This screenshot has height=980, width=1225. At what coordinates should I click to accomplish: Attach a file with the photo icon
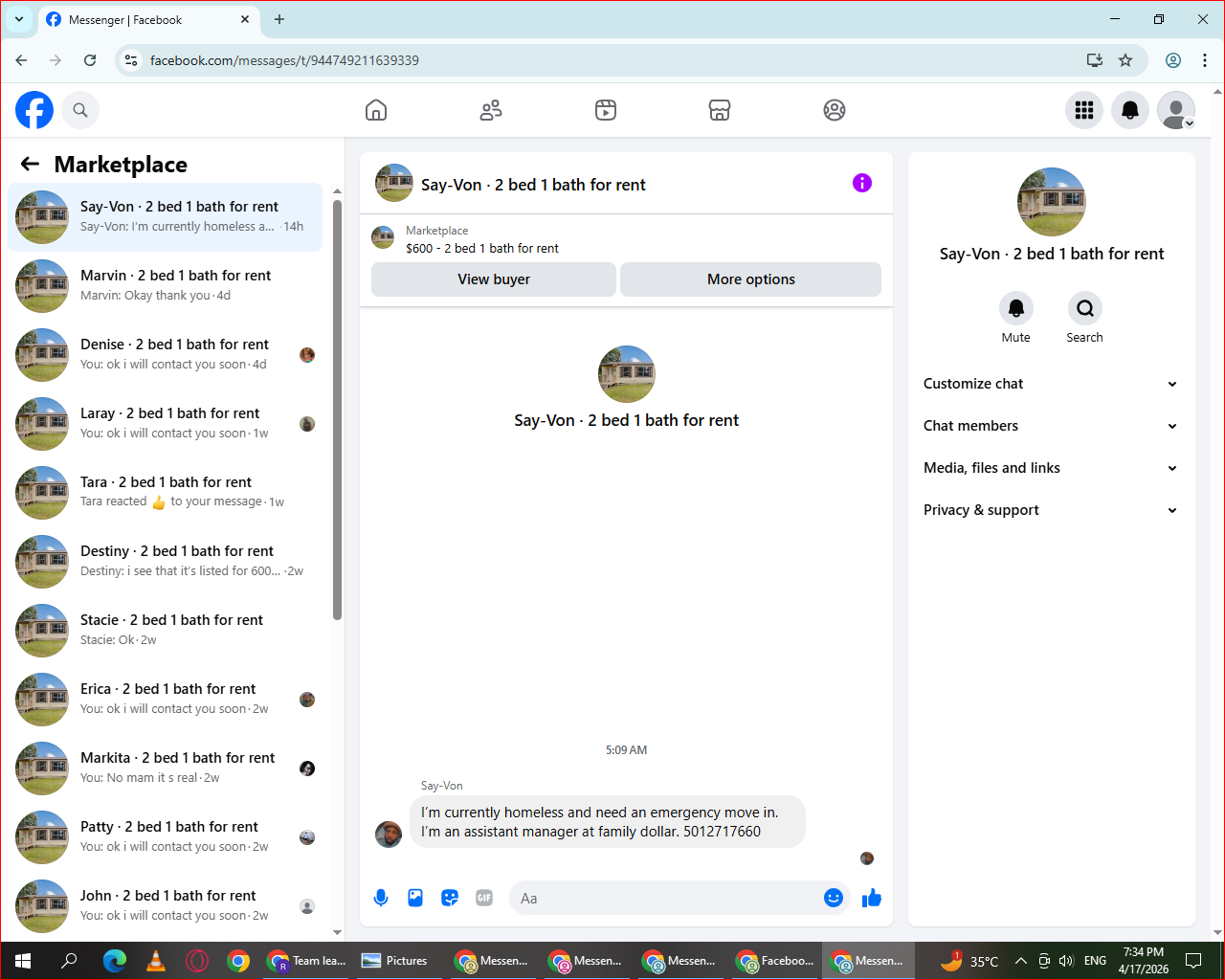click(415, 898)
